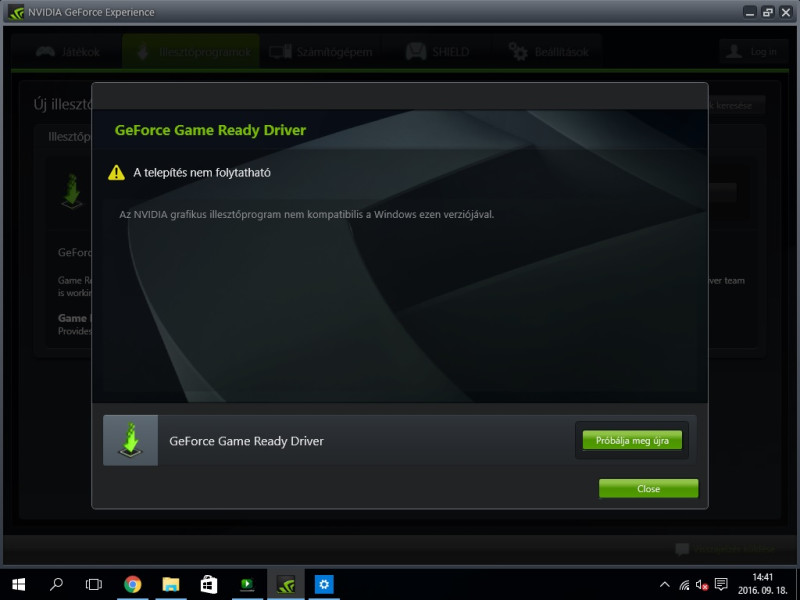This screenshot has height=600, width=800.
Task: Click the yellow warning triangle icon
Action: [116, 172]
